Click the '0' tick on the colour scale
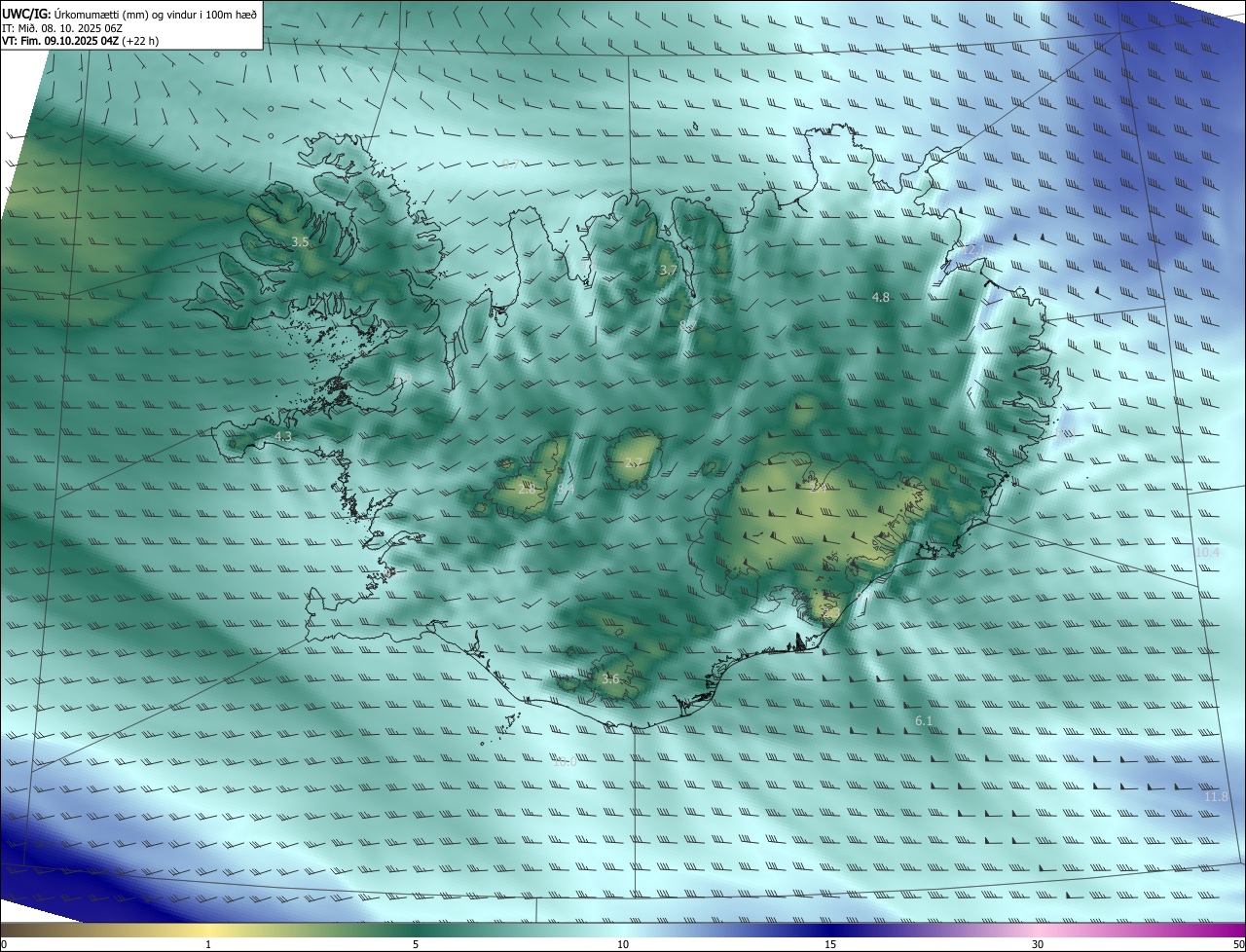Viewport: 1246px width, 952px height. (3, 944)
